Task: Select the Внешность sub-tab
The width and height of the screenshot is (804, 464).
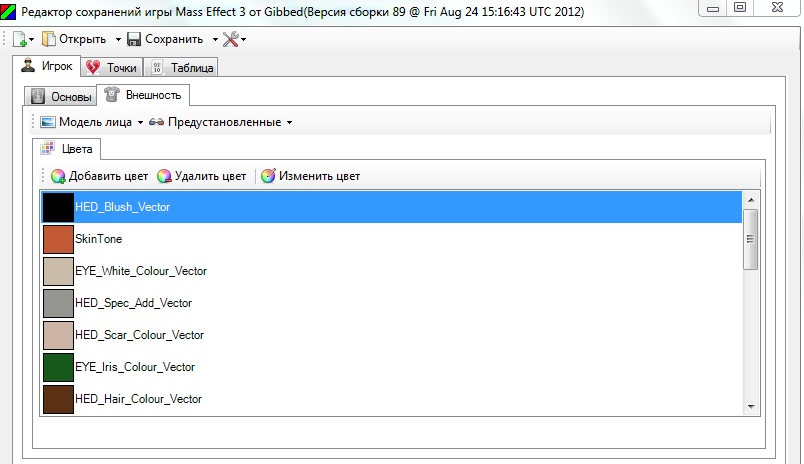Action: (x=143, y=95)
